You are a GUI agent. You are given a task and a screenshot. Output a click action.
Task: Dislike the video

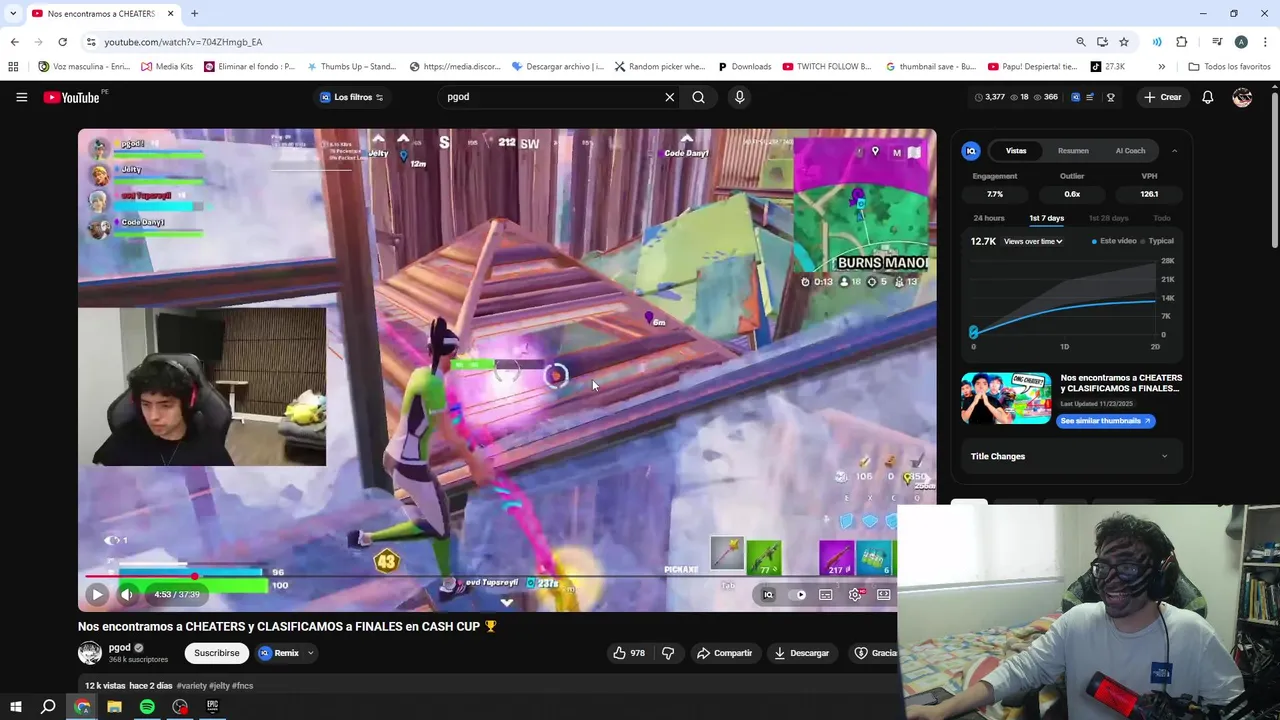pyautogui.click(x=668, y=653)
